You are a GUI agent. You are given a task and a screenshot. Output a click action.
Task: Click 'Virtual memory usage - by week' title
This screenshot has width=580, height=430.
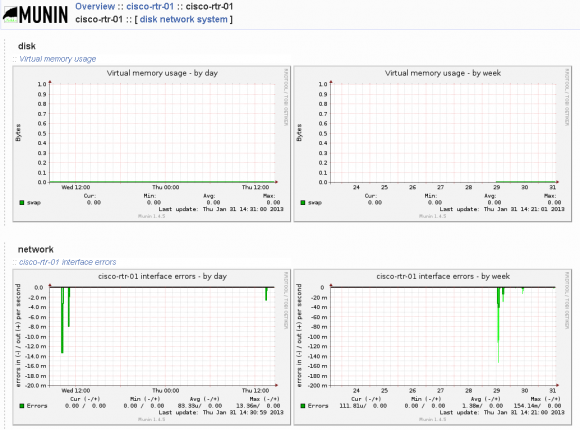443,73
